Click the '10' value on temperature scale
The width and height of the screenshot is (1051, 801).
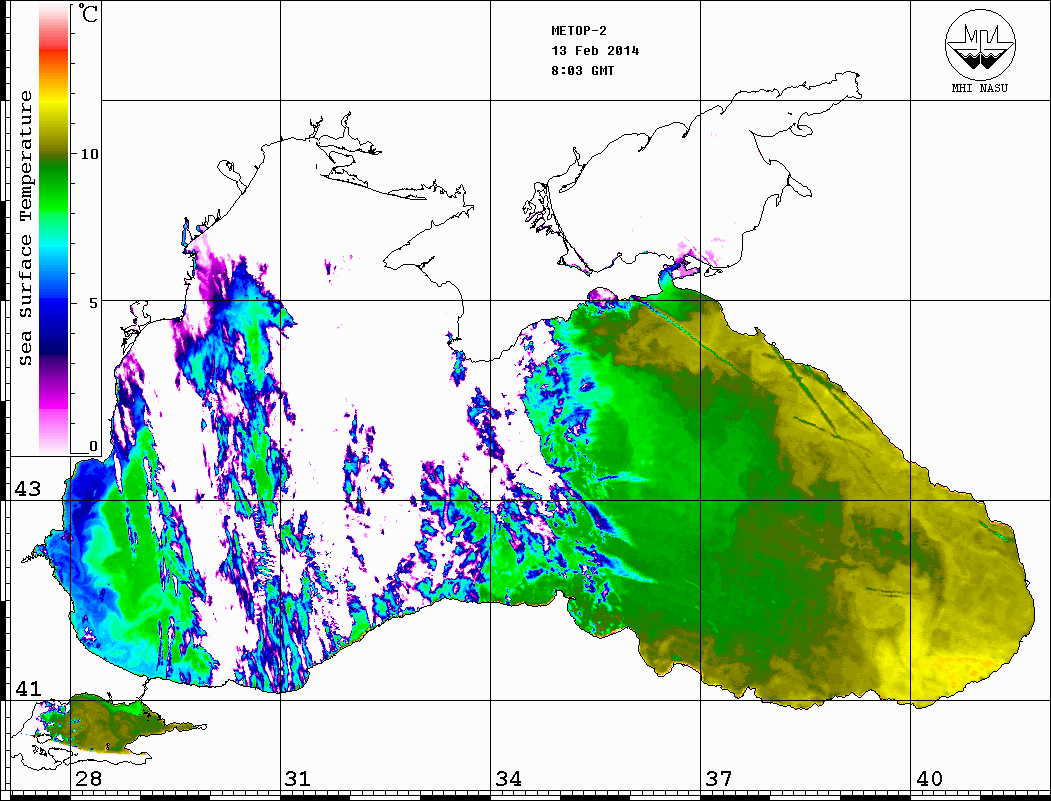89,154
